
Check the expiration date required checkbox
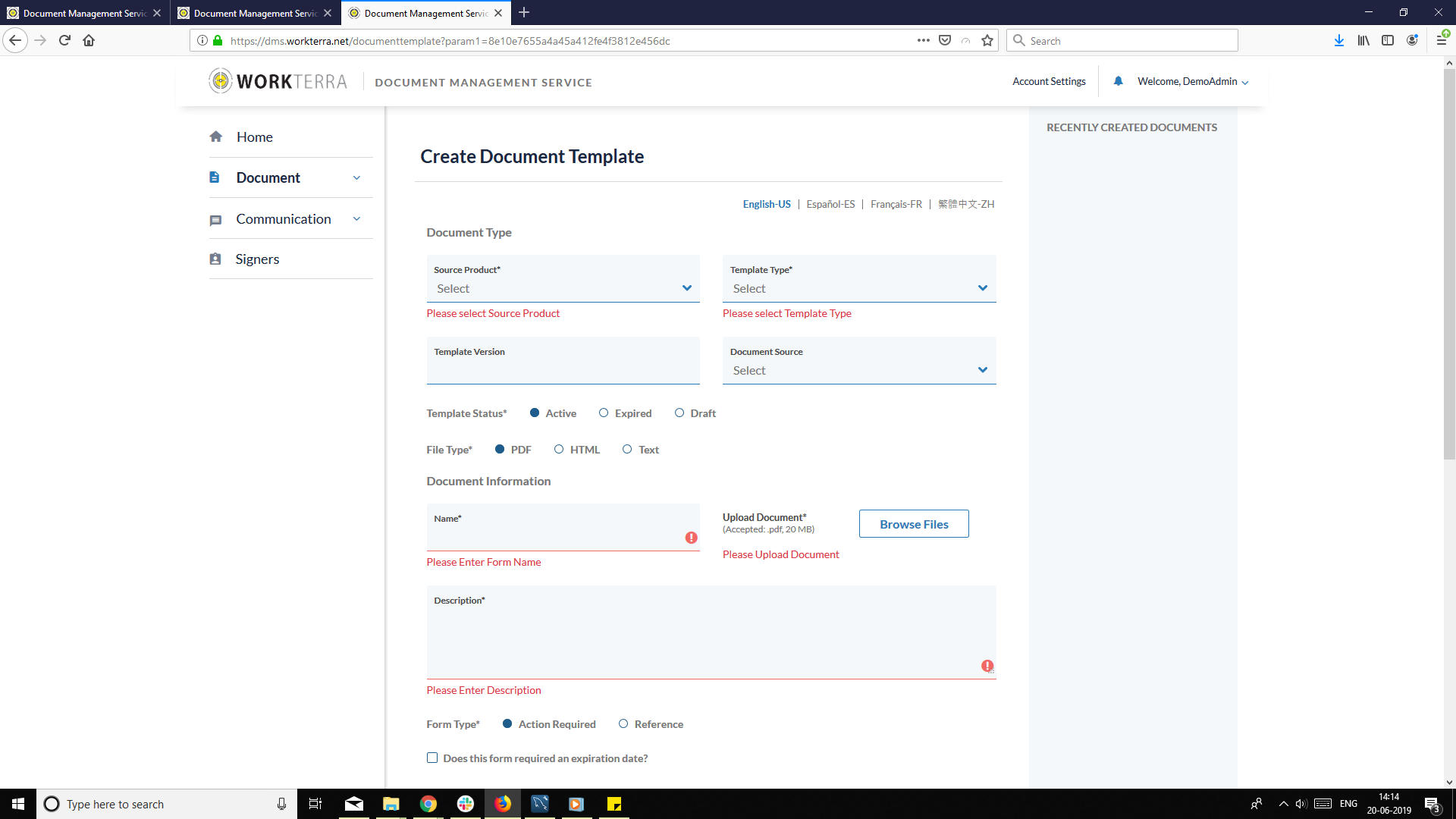(x=432, y=758)
